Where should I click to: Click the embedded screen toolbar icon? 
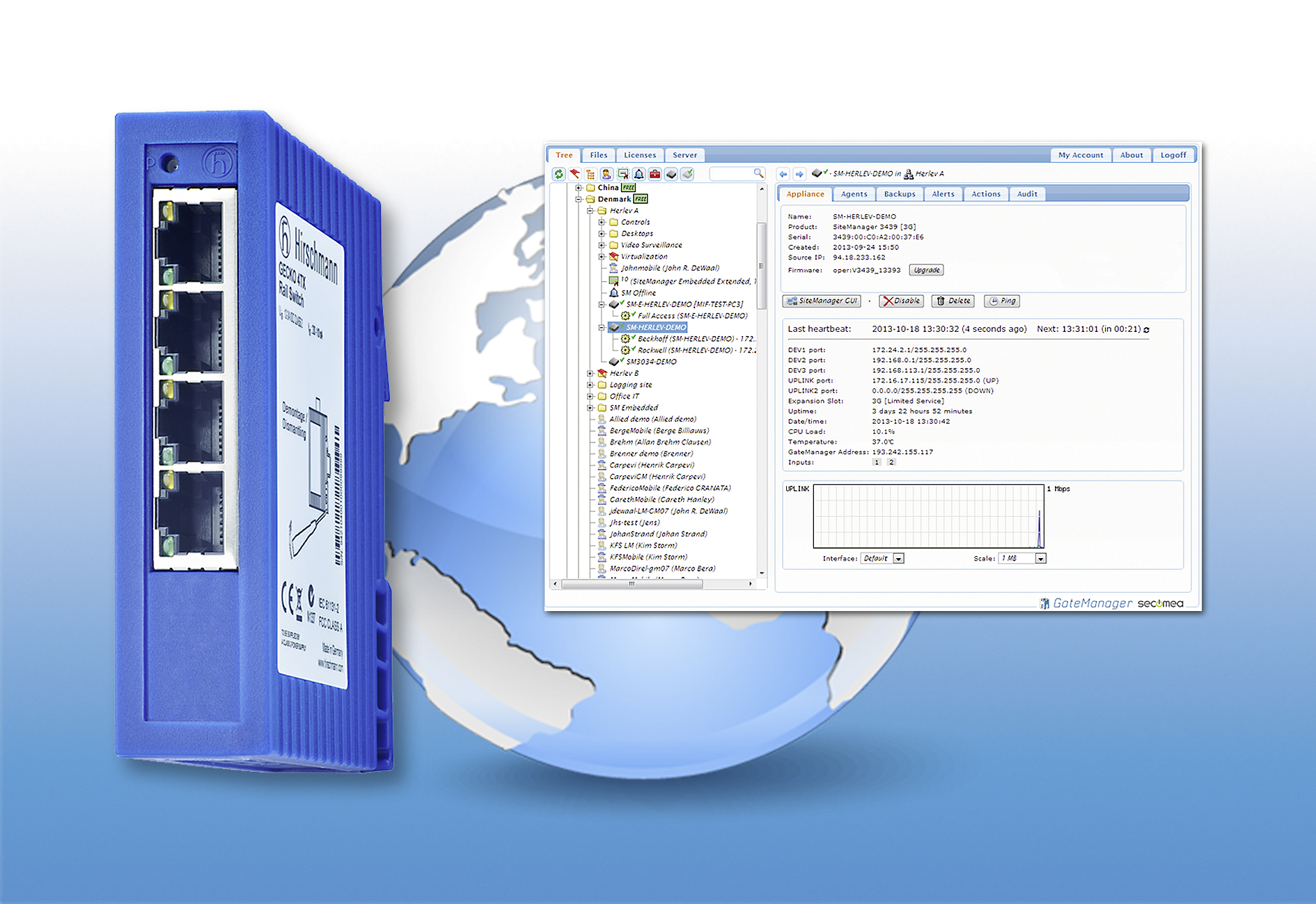[x=622, y=174]
